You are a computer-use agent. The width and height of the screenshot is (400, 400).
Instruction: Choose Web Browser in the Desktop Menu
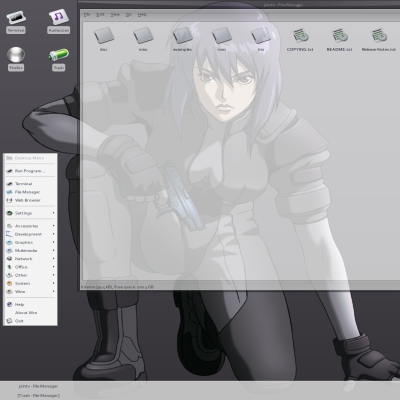(30, 200)
